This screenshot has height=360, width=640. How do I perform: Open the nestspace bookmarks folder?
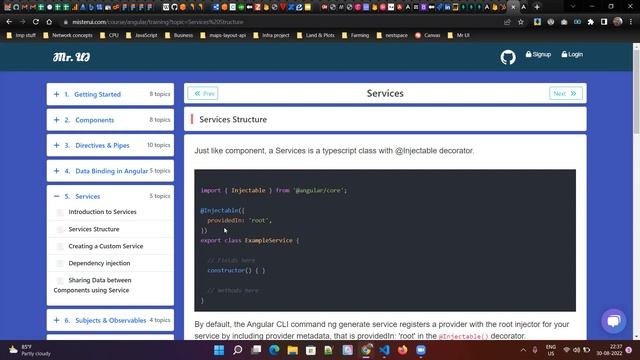392,36
